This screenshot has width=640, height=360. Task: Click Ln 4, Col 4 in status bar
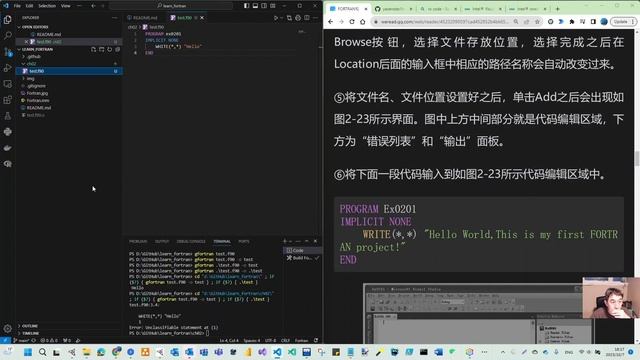coord(229,340)
